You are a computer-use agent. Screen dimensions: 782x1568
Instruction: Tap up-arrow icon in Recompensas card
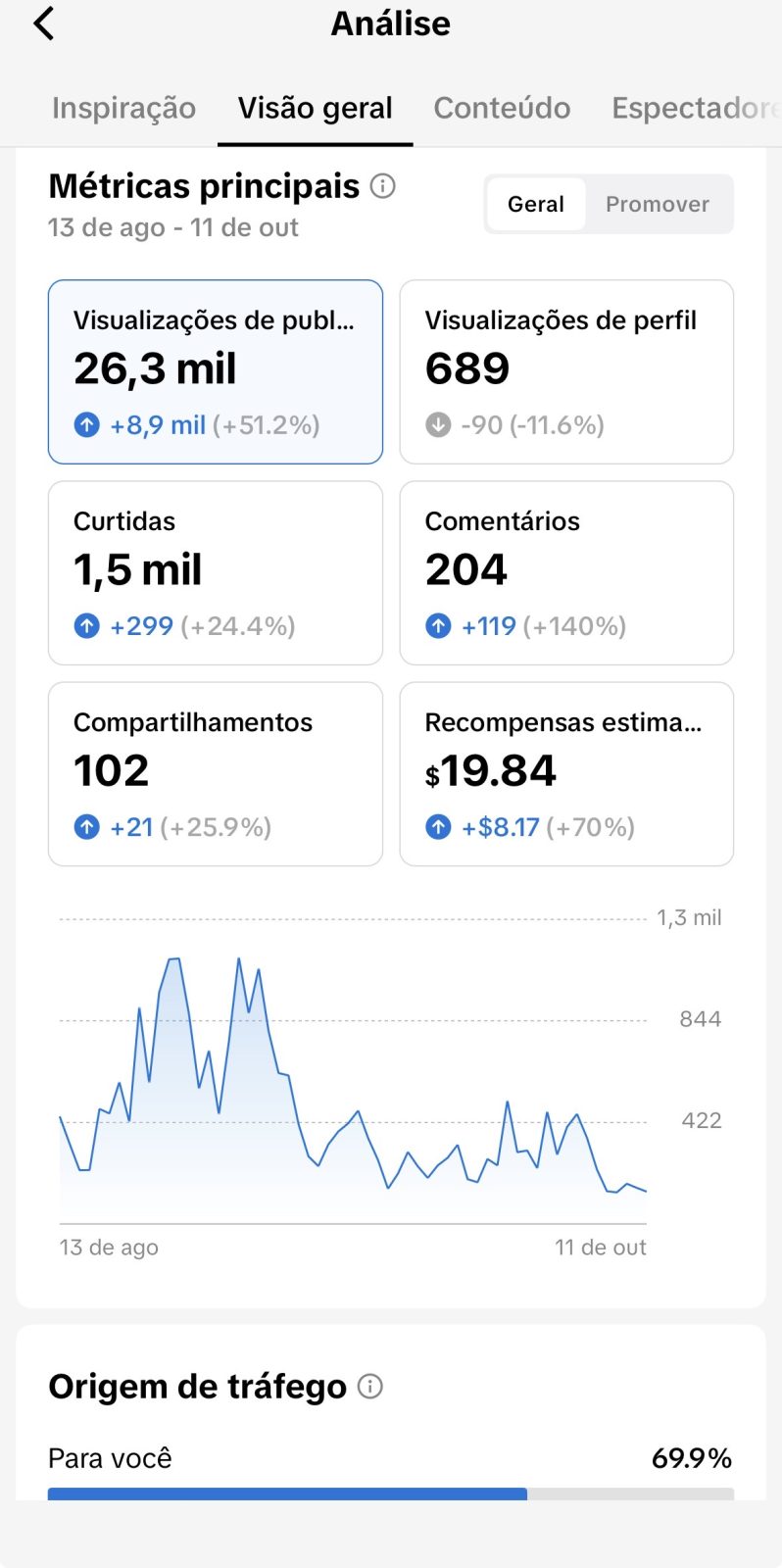438,827
